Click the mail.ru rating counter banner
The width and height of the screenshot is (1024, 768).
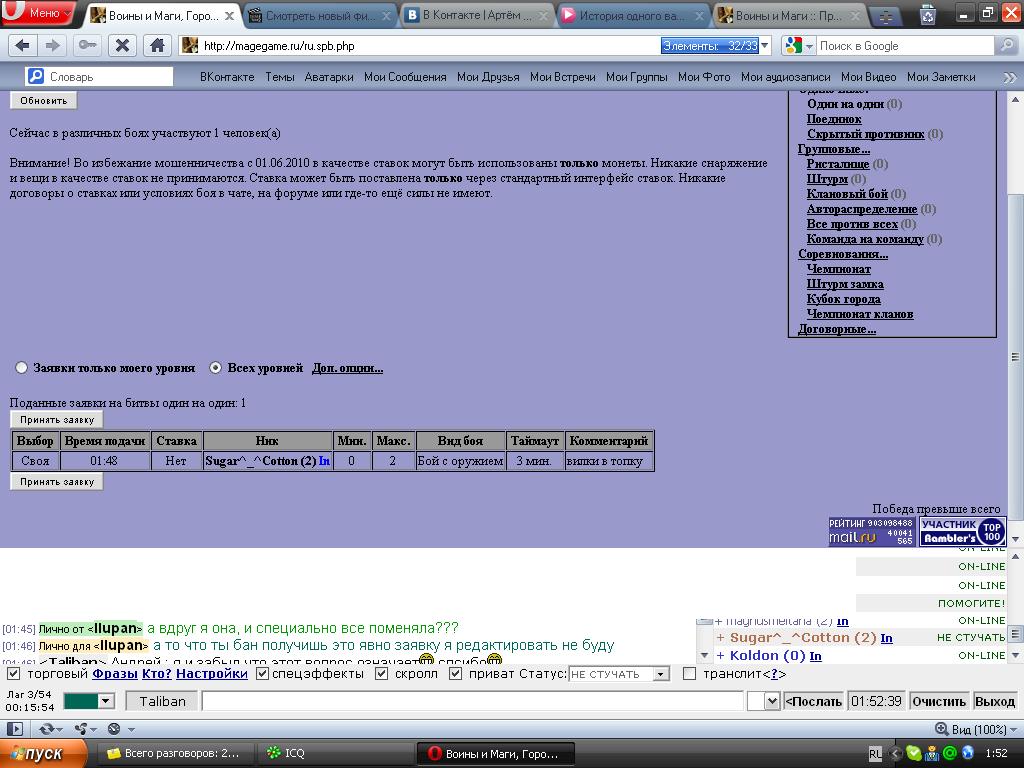pyautogui.click(x=871, y=532)
